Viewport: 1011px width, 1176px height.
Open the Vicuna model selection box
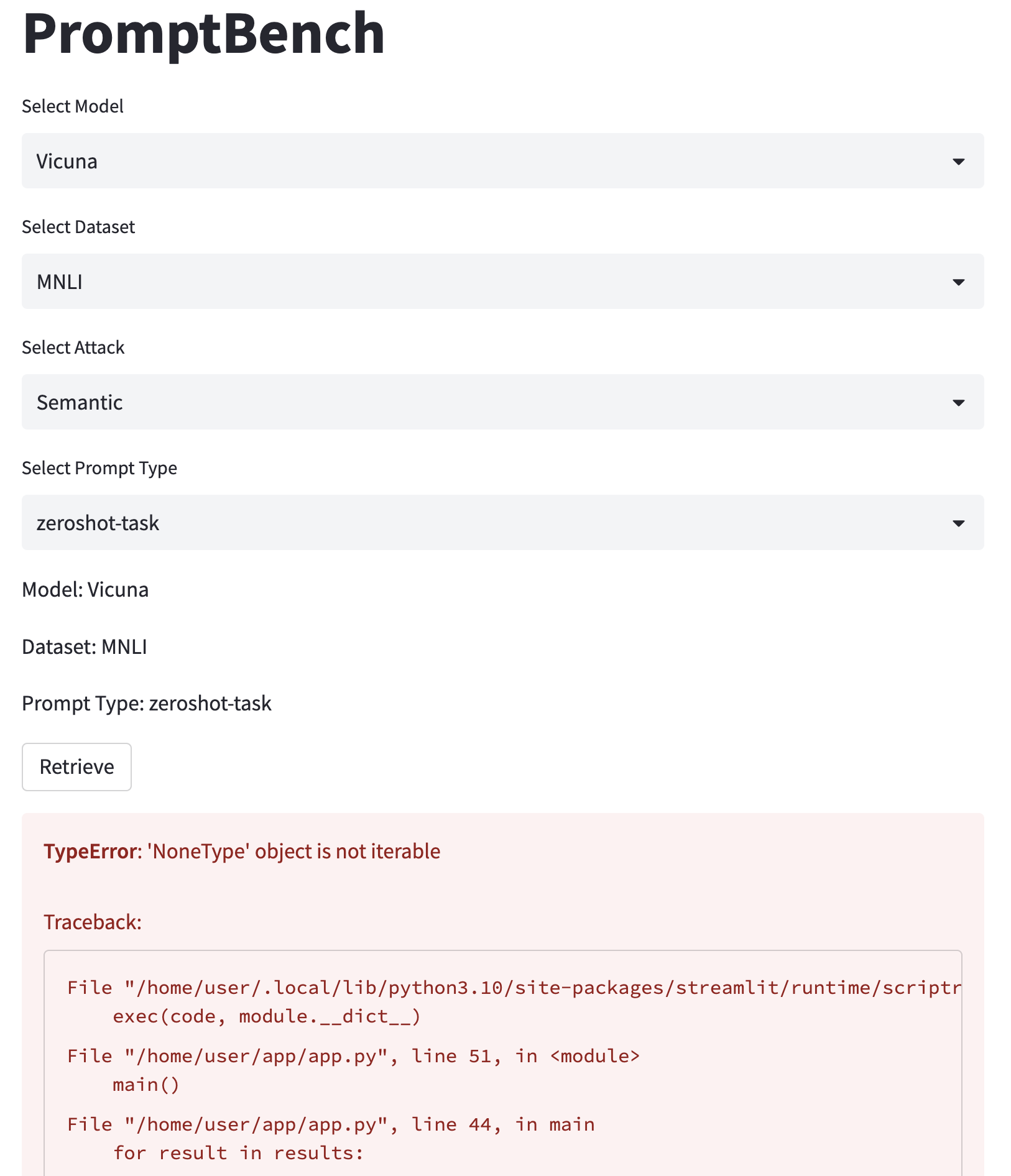tap(435, 161)
